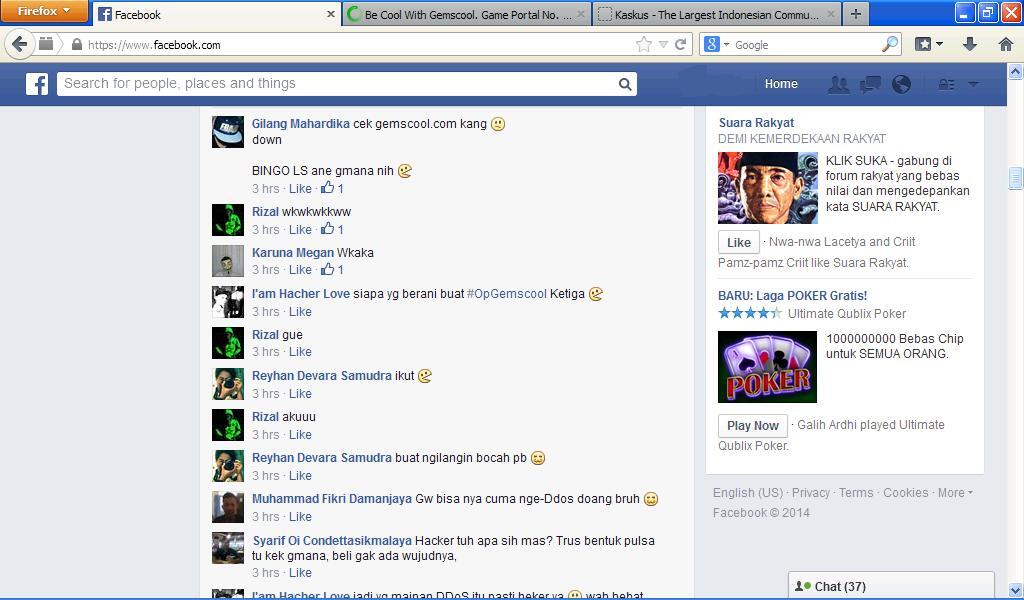This screenshot has width=1024, height=600.
Task: Click the magnifier icon in the Facebook search box
Action: coord(625,84)
